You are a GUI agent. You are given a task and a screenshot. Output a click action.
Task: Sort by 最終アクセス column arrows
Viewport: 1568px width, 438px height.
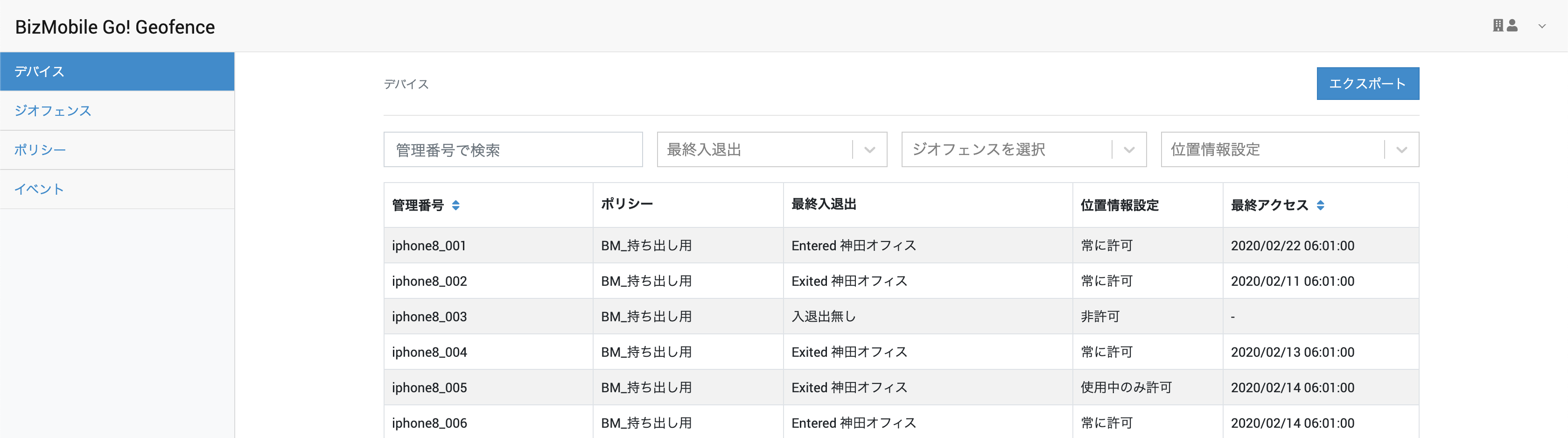tap(1320, 205)
